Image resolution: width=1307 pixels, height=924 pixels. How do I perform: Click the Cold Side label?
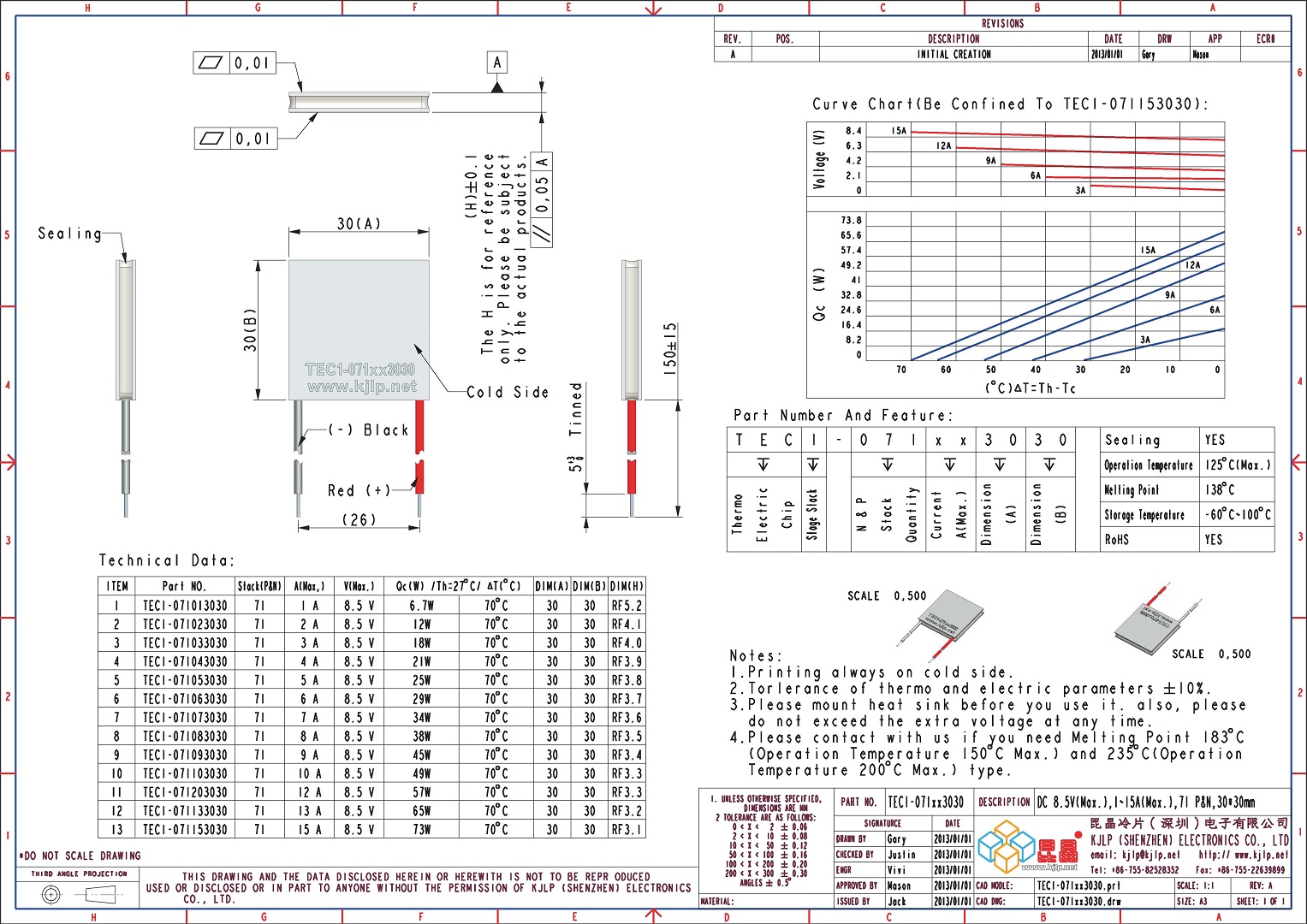point(508,392)
